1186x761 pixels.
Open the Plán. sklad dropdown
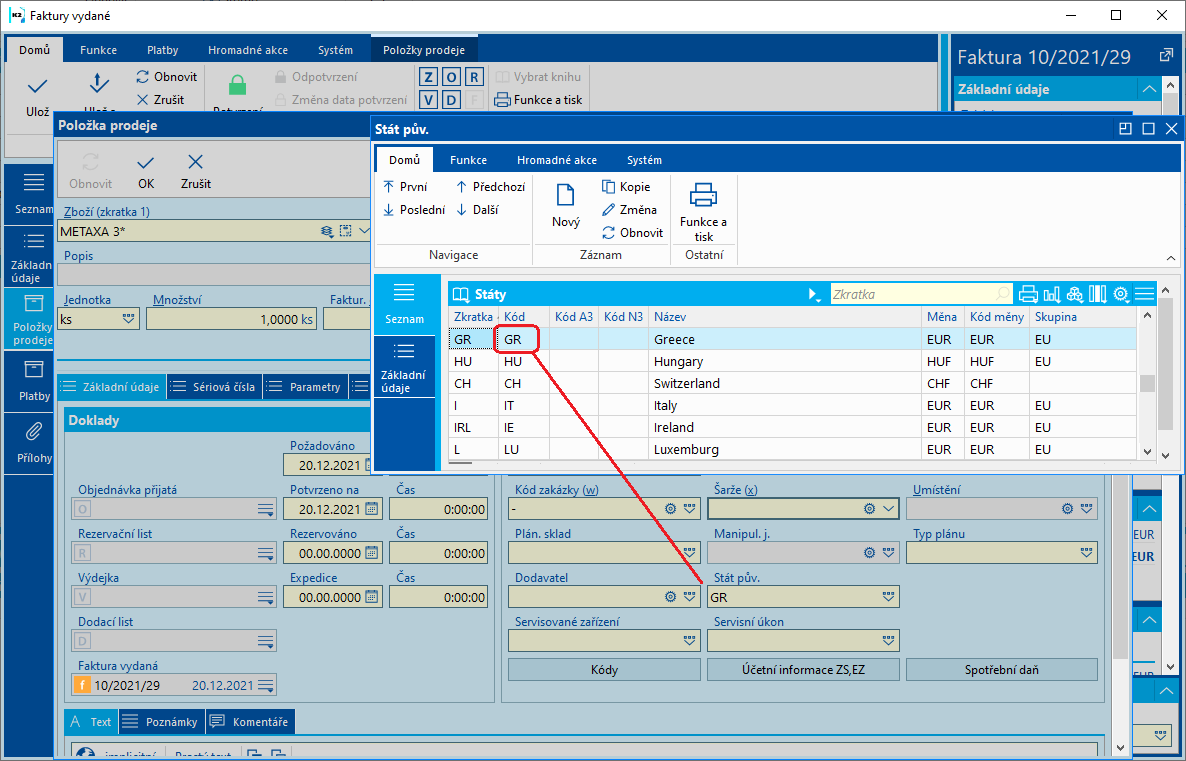point(689,553)
